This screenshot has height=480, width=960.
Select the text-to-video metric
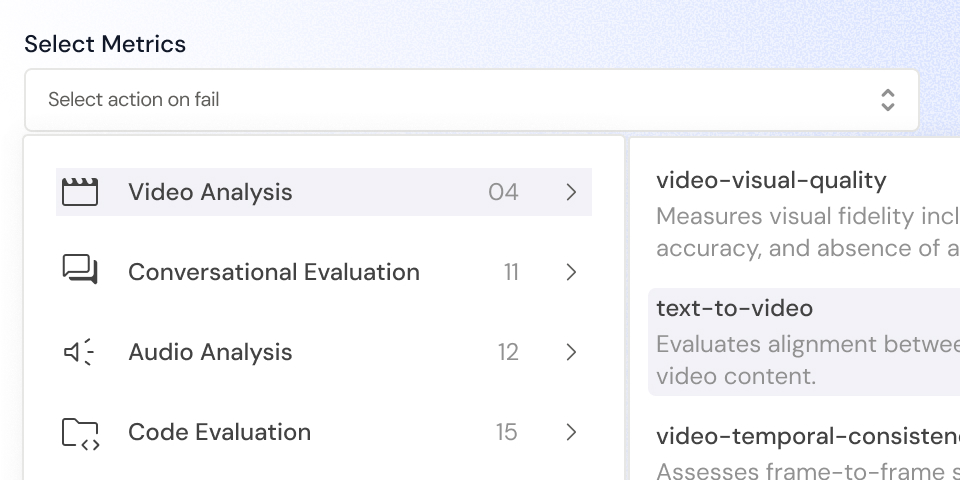tap(734, 309)
